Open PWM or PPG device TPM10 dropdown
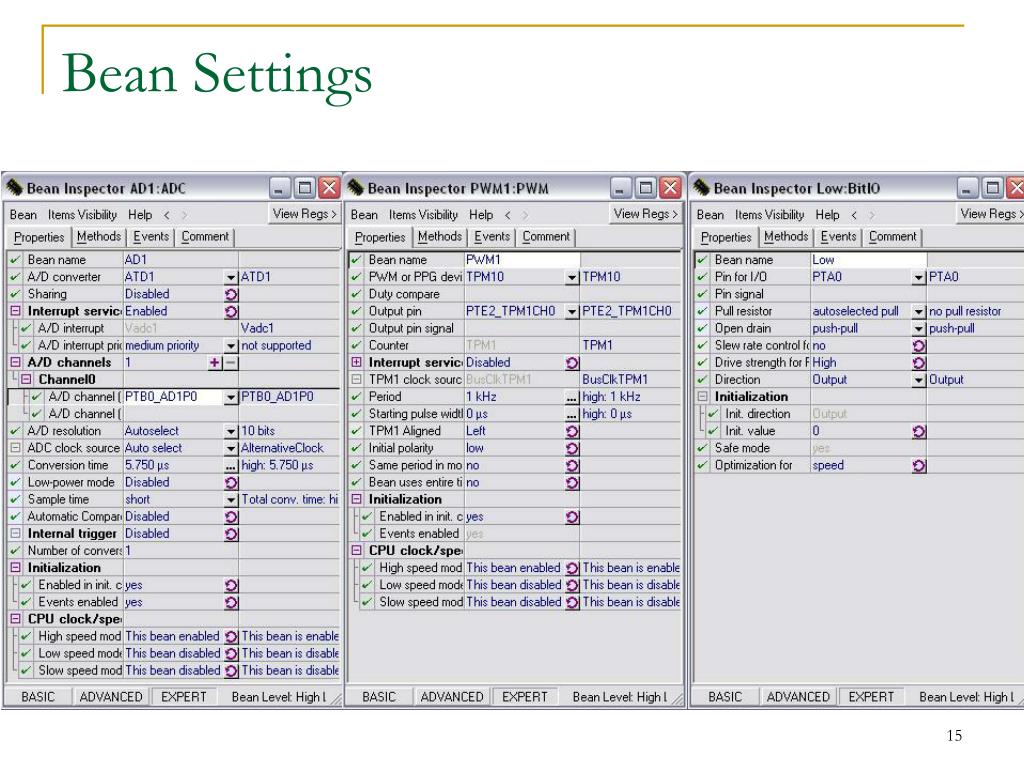The height and width of the screenshot is (768, 1024). click(x=572, y=278)
